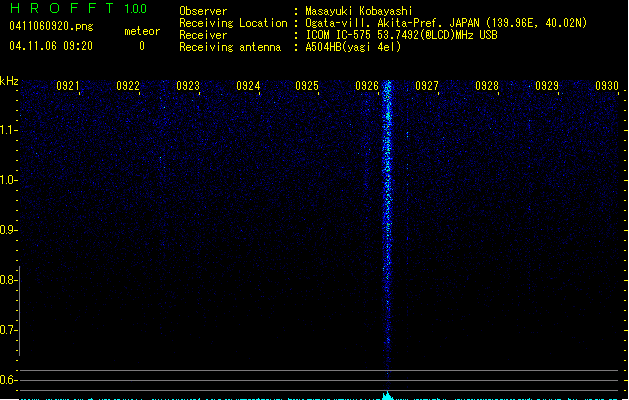The height and width of the screenshot is (400, 629).
Task: Click the HROFFT 1.0.0 title text
Action: 79,8
